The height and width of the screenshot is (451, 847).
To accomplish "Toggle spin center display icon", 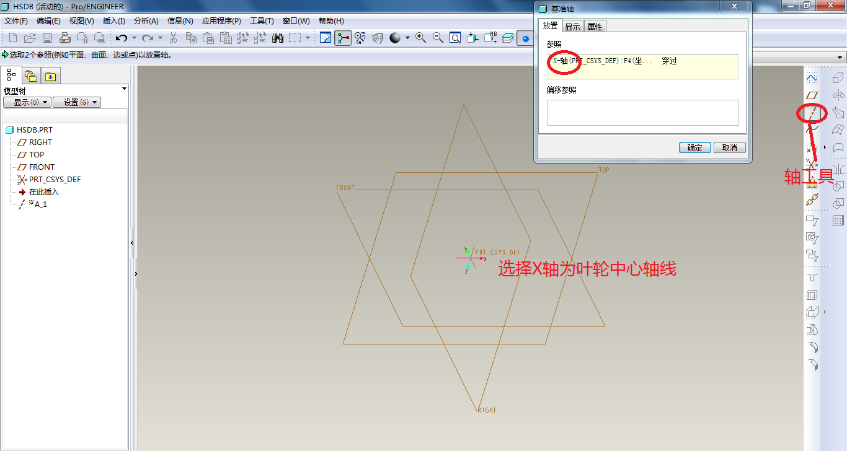I will pos(343,38).
